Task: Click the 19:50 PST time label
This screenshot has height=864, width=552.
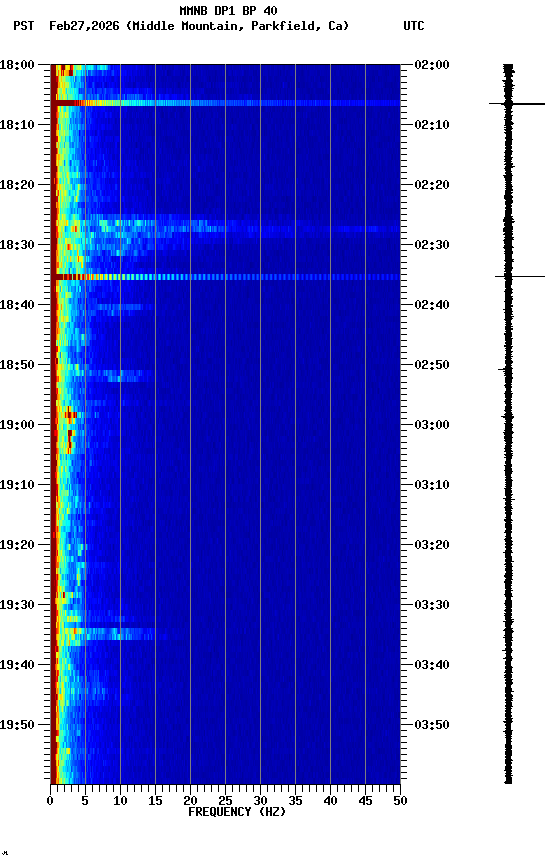Action: (x=17, y=725)
